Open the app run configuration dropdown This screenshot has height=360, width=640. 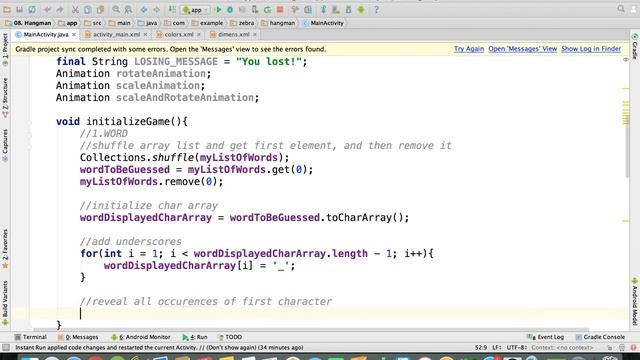(196, 10)
